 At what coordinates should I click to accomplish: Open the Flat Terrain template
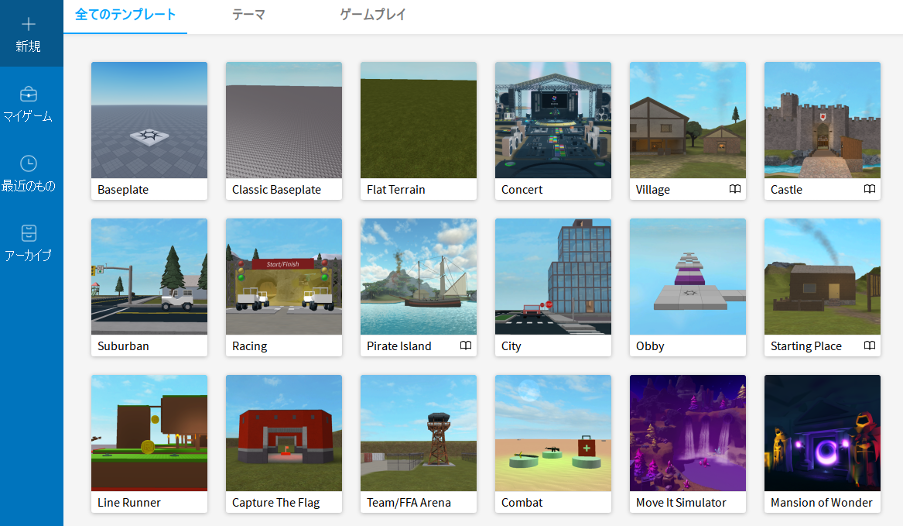click(418, 120)
